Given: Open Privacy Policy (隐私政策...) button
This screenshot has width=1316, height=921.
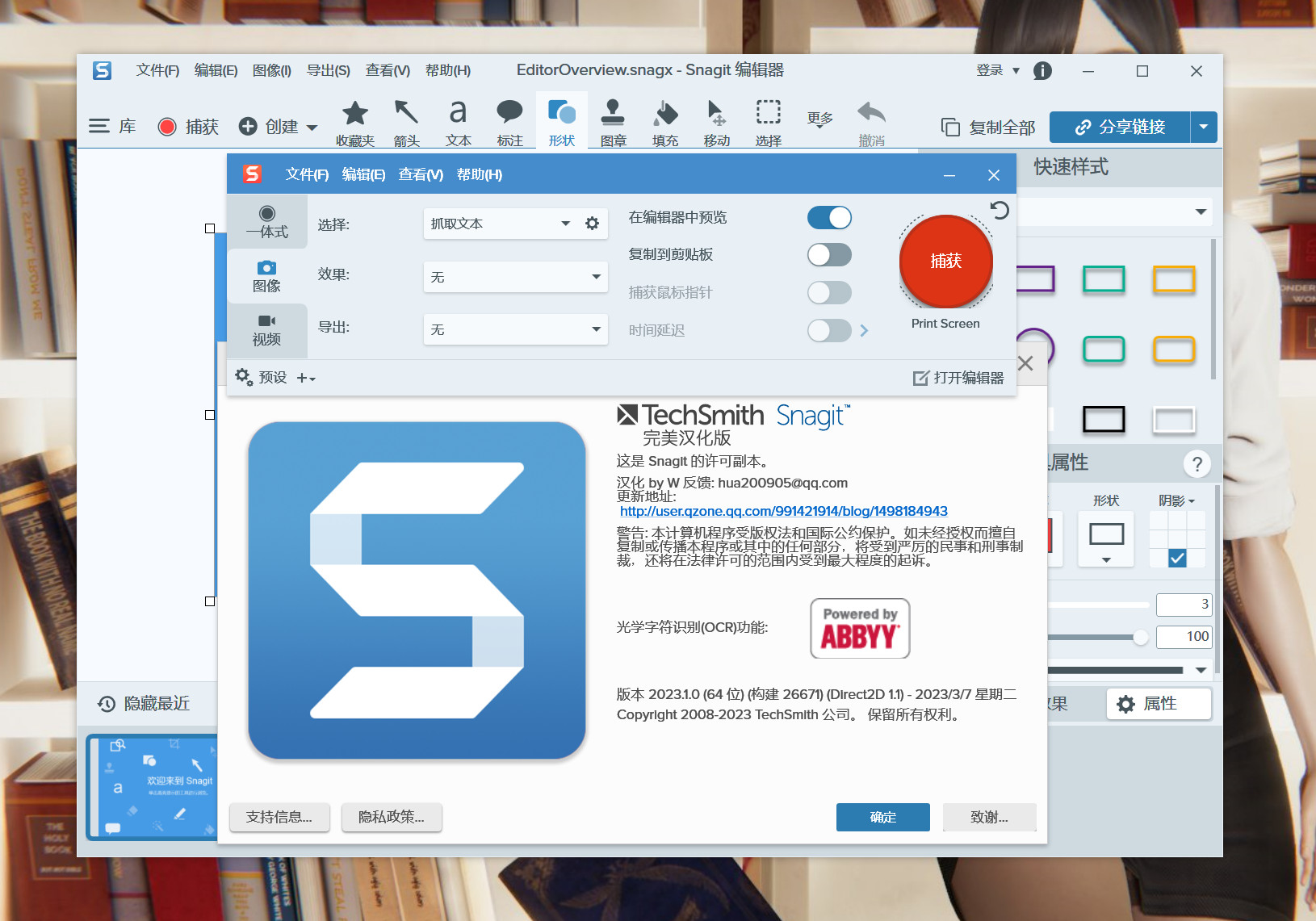Looking at the screenshot, I should pyautogui.click(x=392, y=817).
